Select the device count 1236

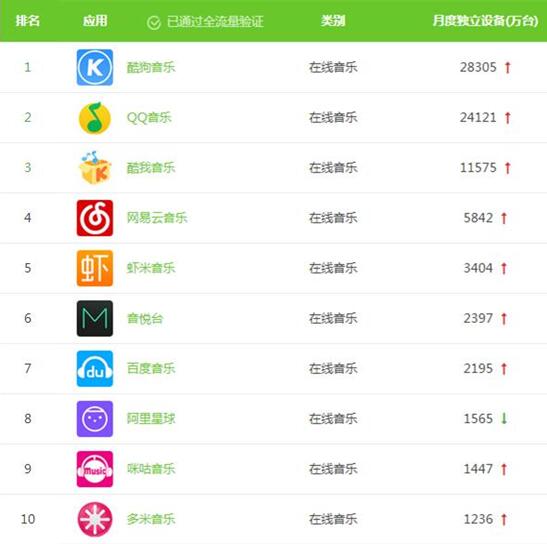[478, 519]
